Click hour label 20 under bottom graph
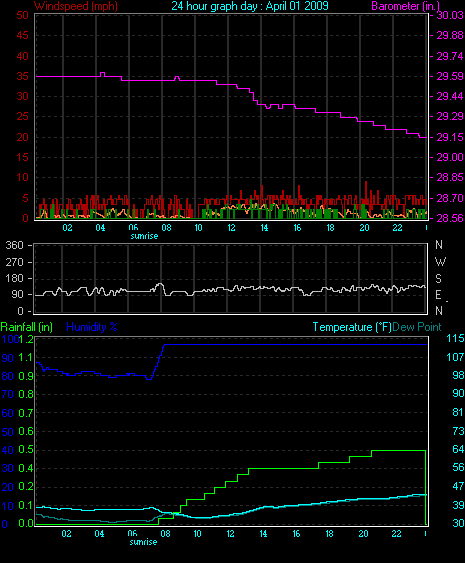This screenshot has height=563, width=465. 363,534
